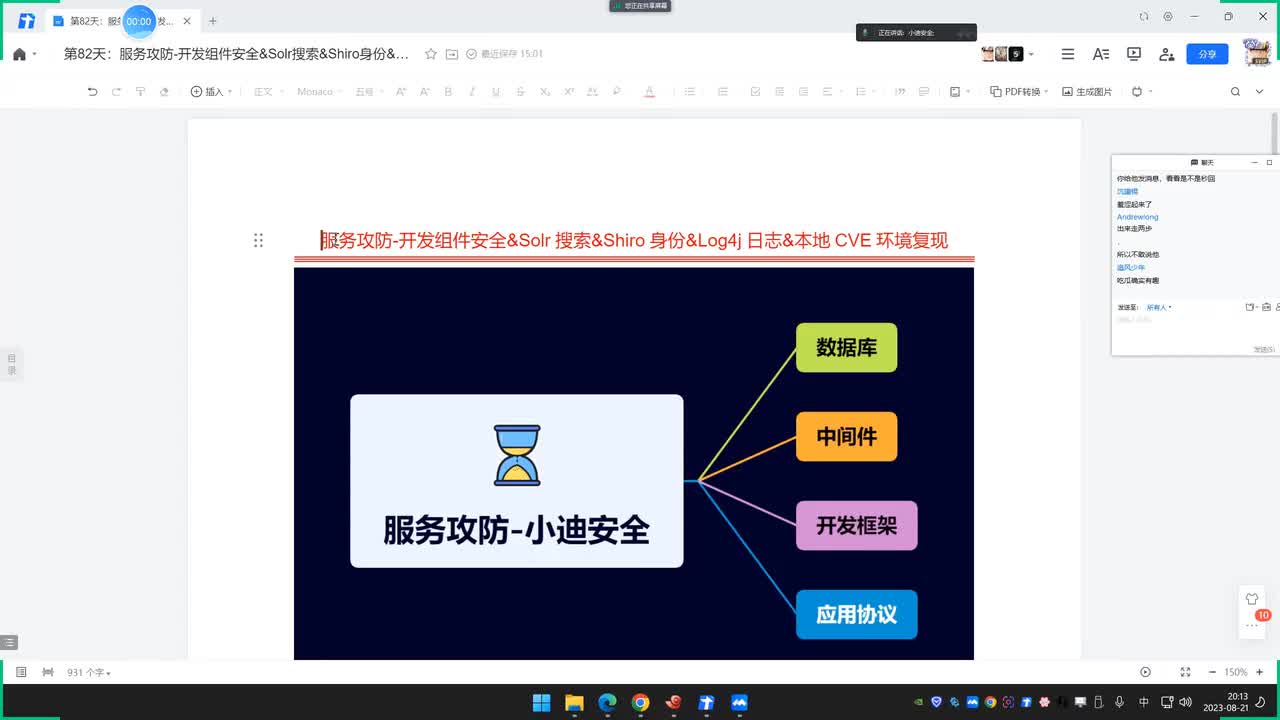
Task: Open the hamburger menu icon
Action: 1068,54
